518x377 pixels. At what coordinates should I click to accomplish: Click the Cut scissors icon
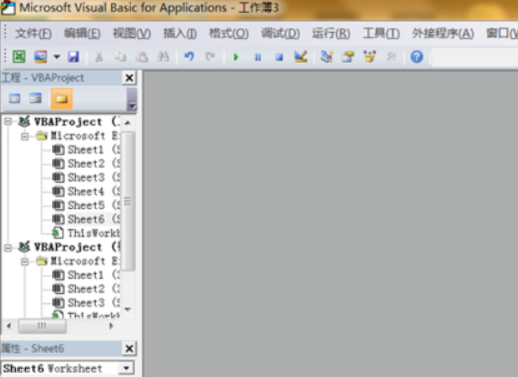pyautogui.click(x=99, y=57)
